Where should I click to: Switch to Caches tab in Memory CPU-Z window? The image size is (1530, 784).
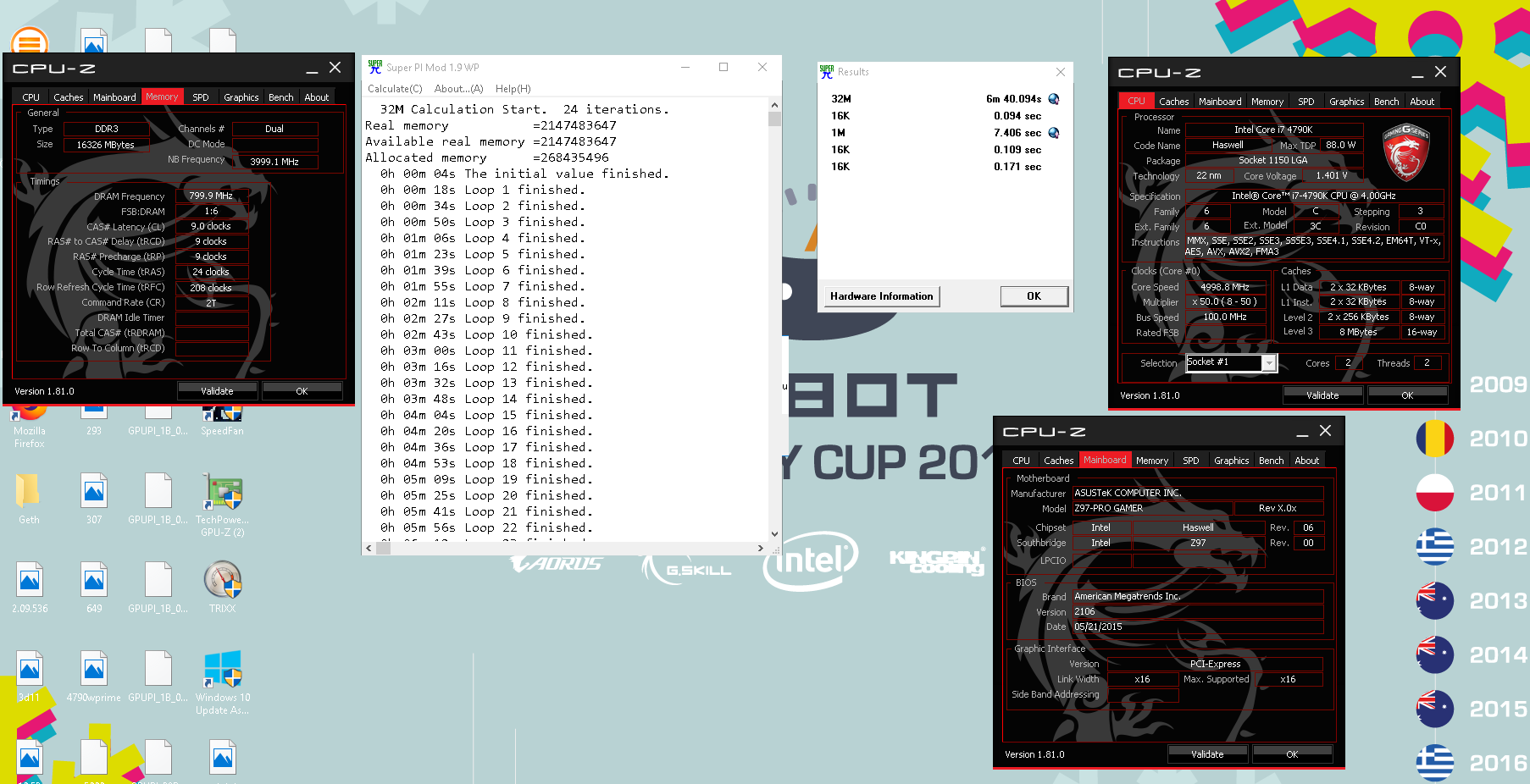tap(69, 97)
